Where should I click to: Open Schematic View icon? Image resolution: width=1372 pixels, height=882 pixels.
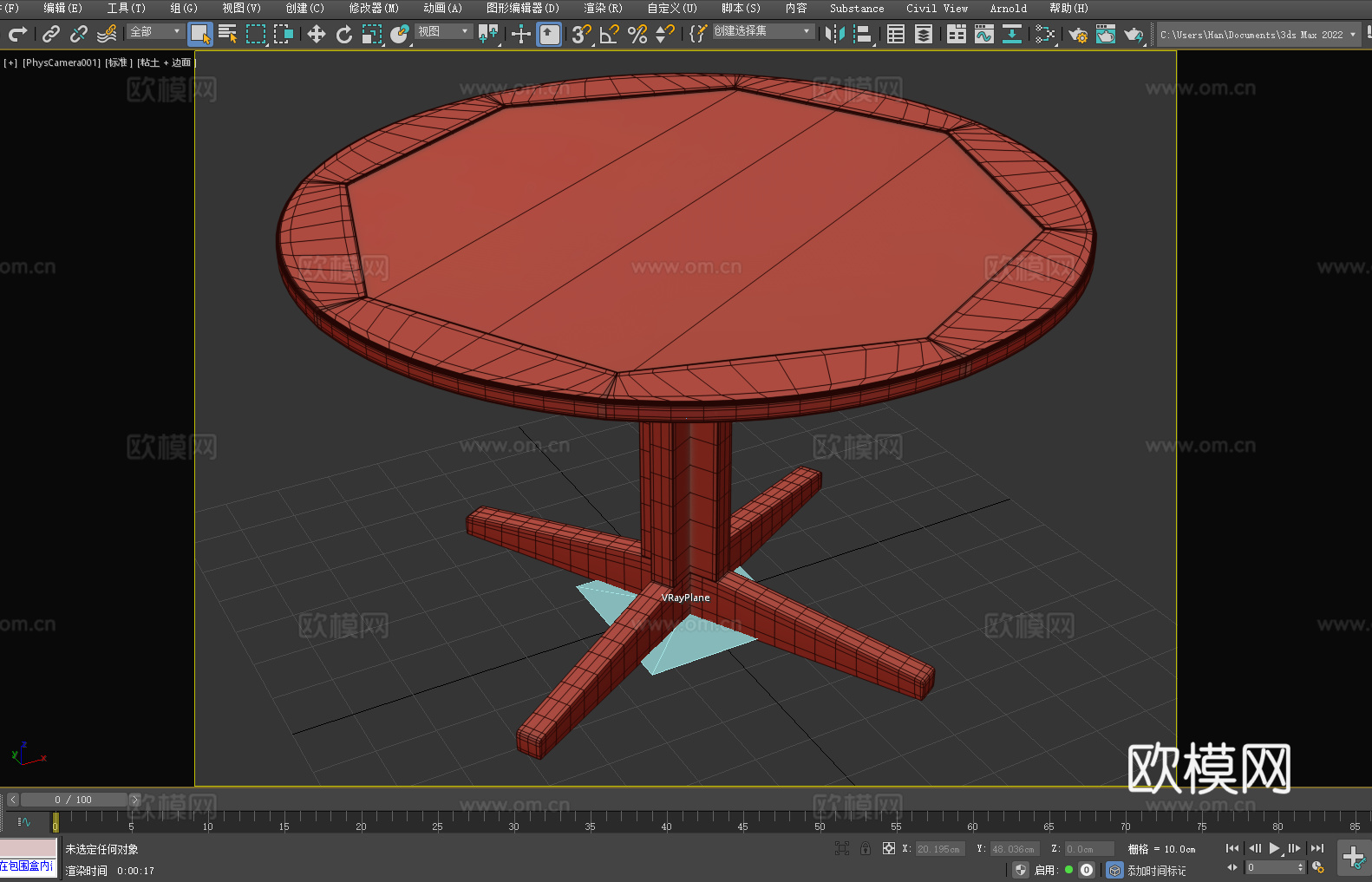tap(1045, 35)
